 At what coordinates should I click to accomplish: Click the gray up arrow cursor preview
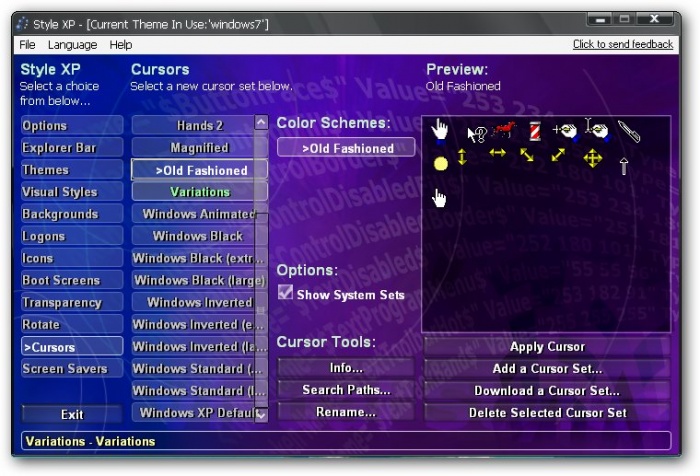click(624, 166)
